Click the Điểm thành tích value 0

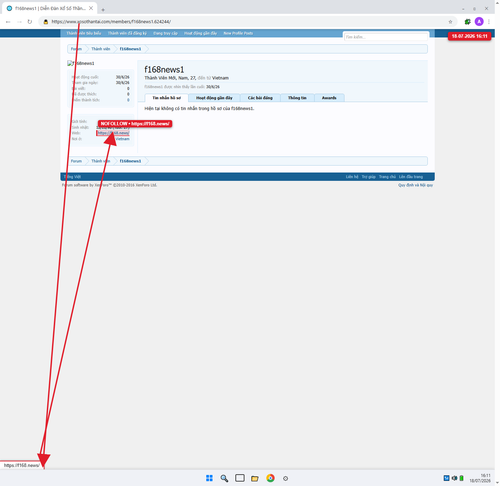[128, 100]
